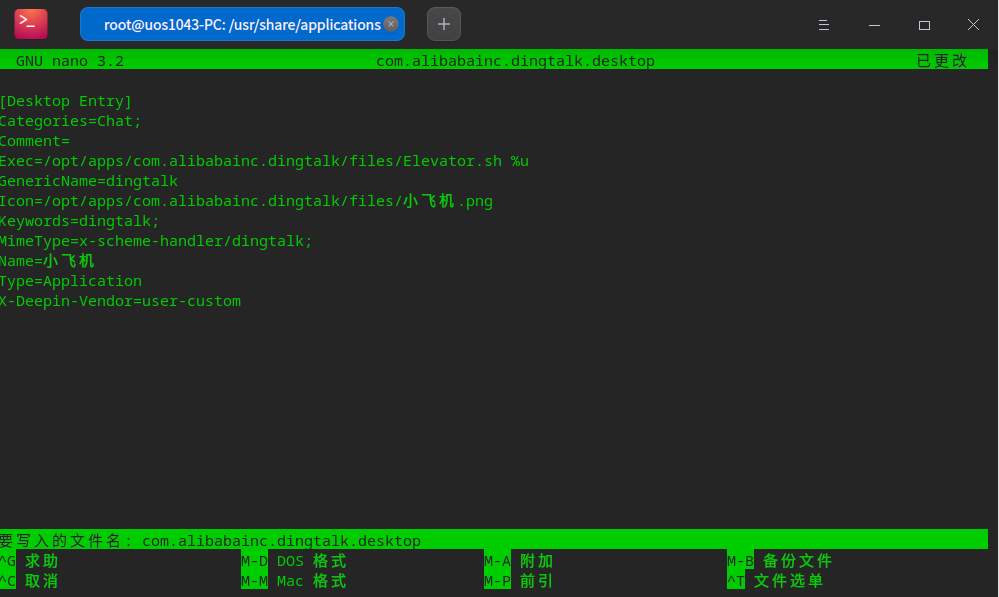The image size is (999, 597).
Task: Open the terminal hamburger menu
Action: coord(824,25)
